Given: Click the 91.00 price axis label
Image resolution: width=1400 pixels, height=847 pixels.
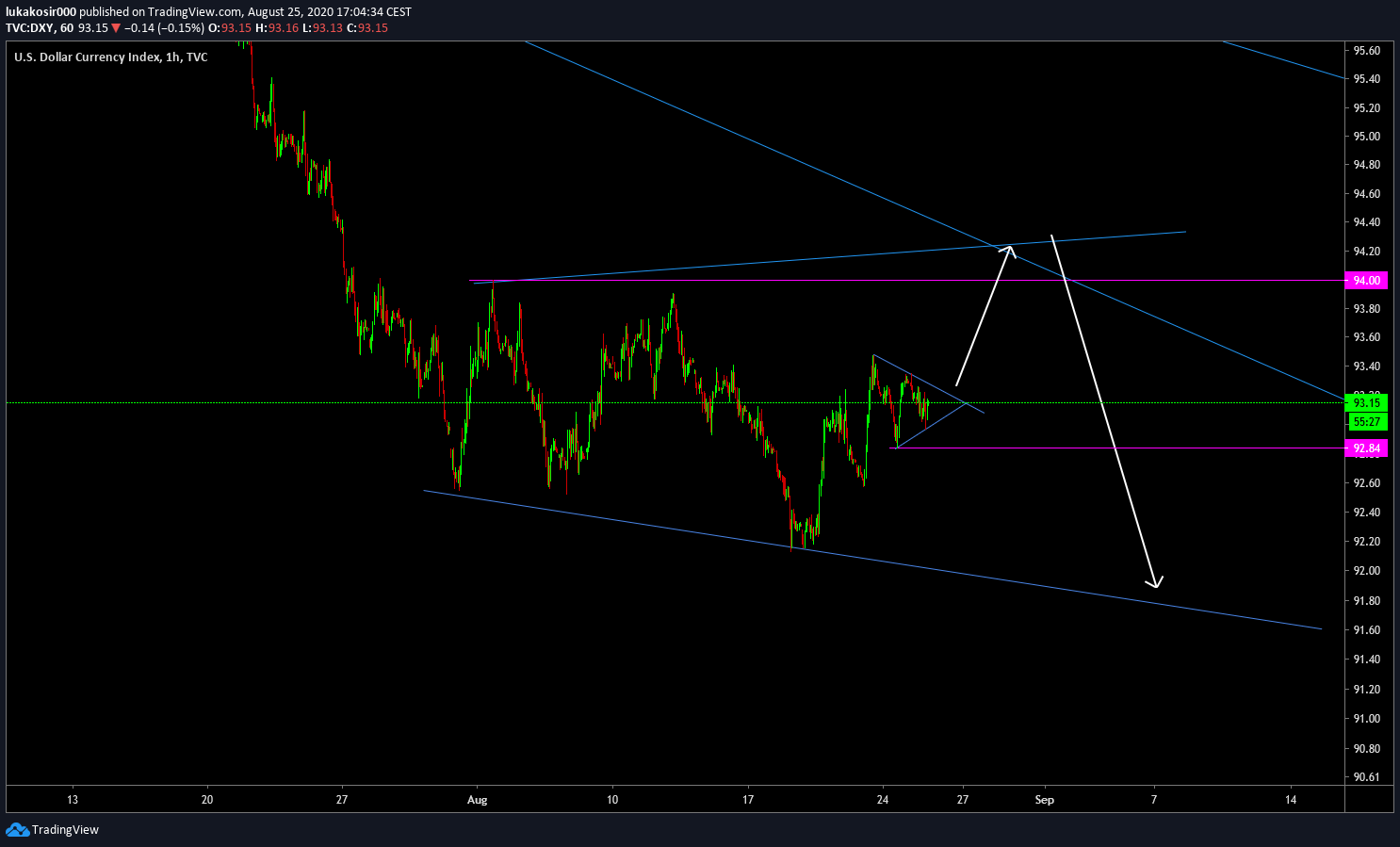Looking at the screenshot, I should point(1367,719).
